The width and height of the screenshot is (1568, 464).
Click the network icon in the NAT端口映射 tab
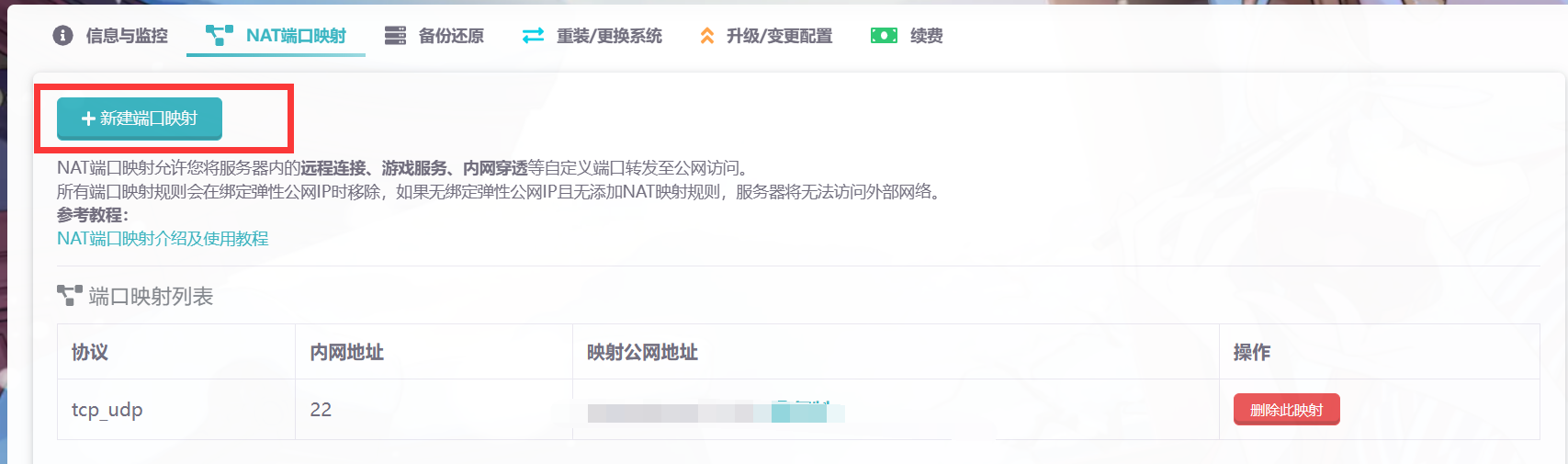pos(219,36)
